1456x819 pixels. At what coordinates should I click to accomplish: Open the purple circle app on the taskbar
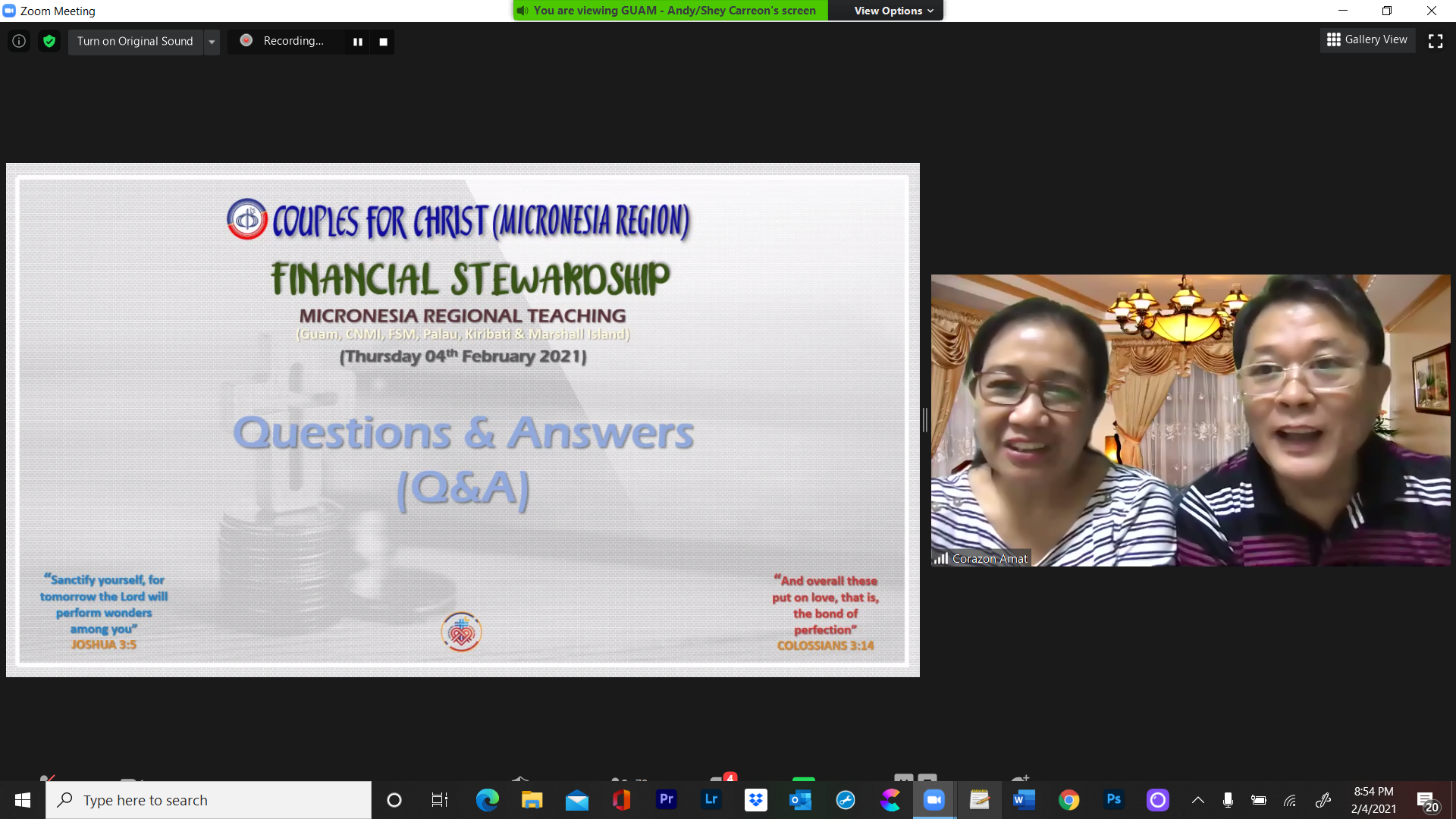tap(1158, 800)
